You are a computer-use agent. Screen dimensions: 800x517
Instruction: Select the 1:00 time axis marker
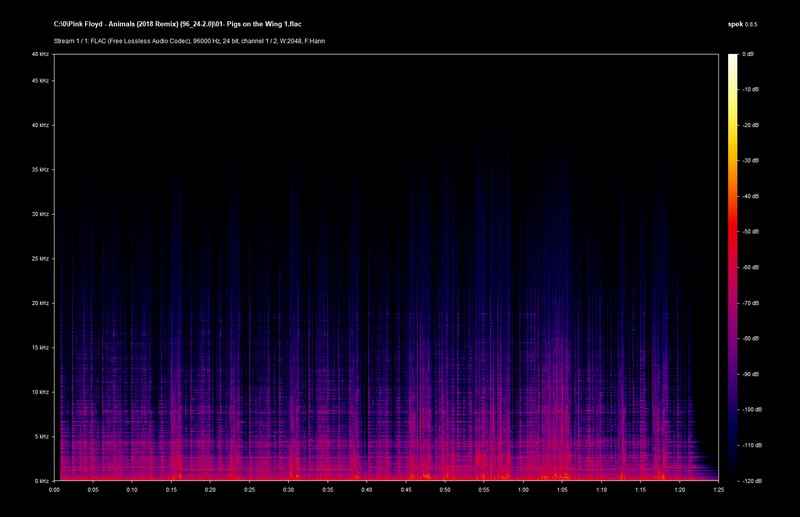[523, 490]
